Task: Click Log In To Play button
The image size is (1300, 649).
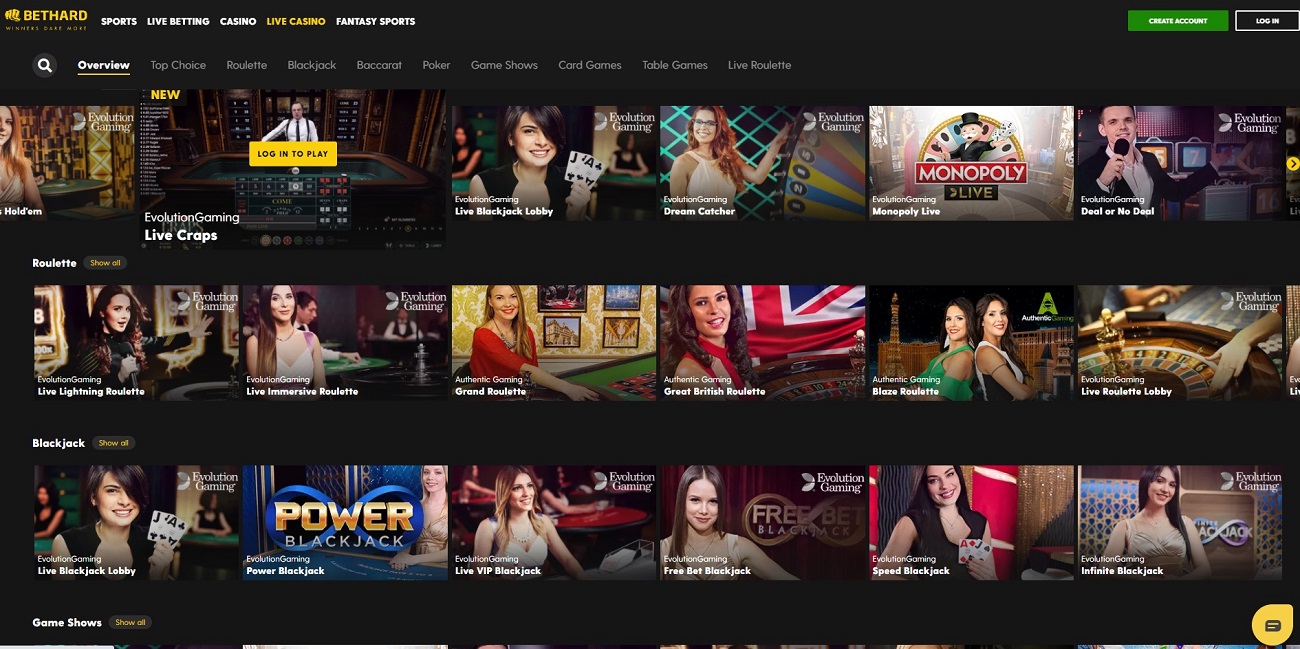Action: point(293,154)
